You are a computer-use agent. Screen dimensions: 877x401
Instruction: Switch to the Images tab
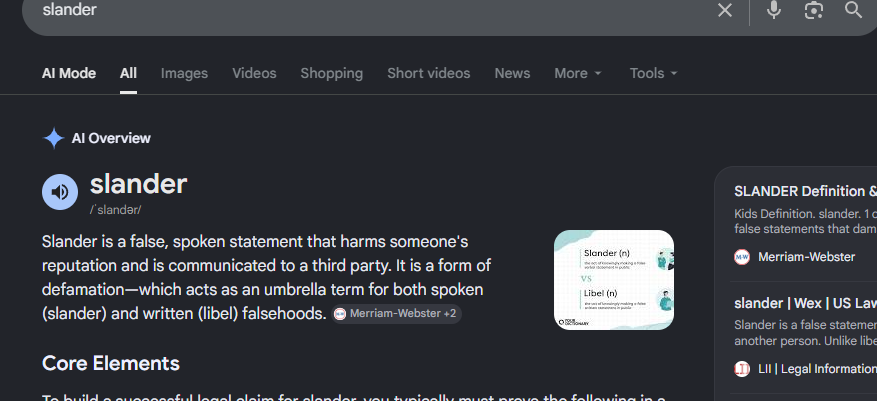pyautogui.click(x=184, y=73)
